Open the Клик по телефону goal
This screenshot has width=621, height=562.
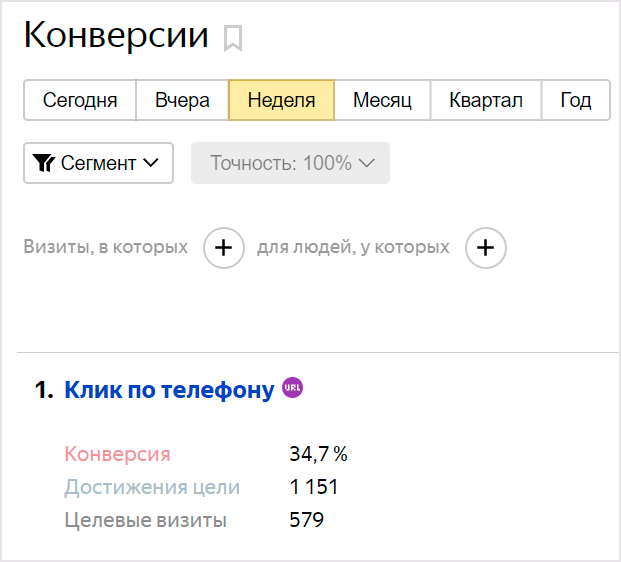click(169, 390)
